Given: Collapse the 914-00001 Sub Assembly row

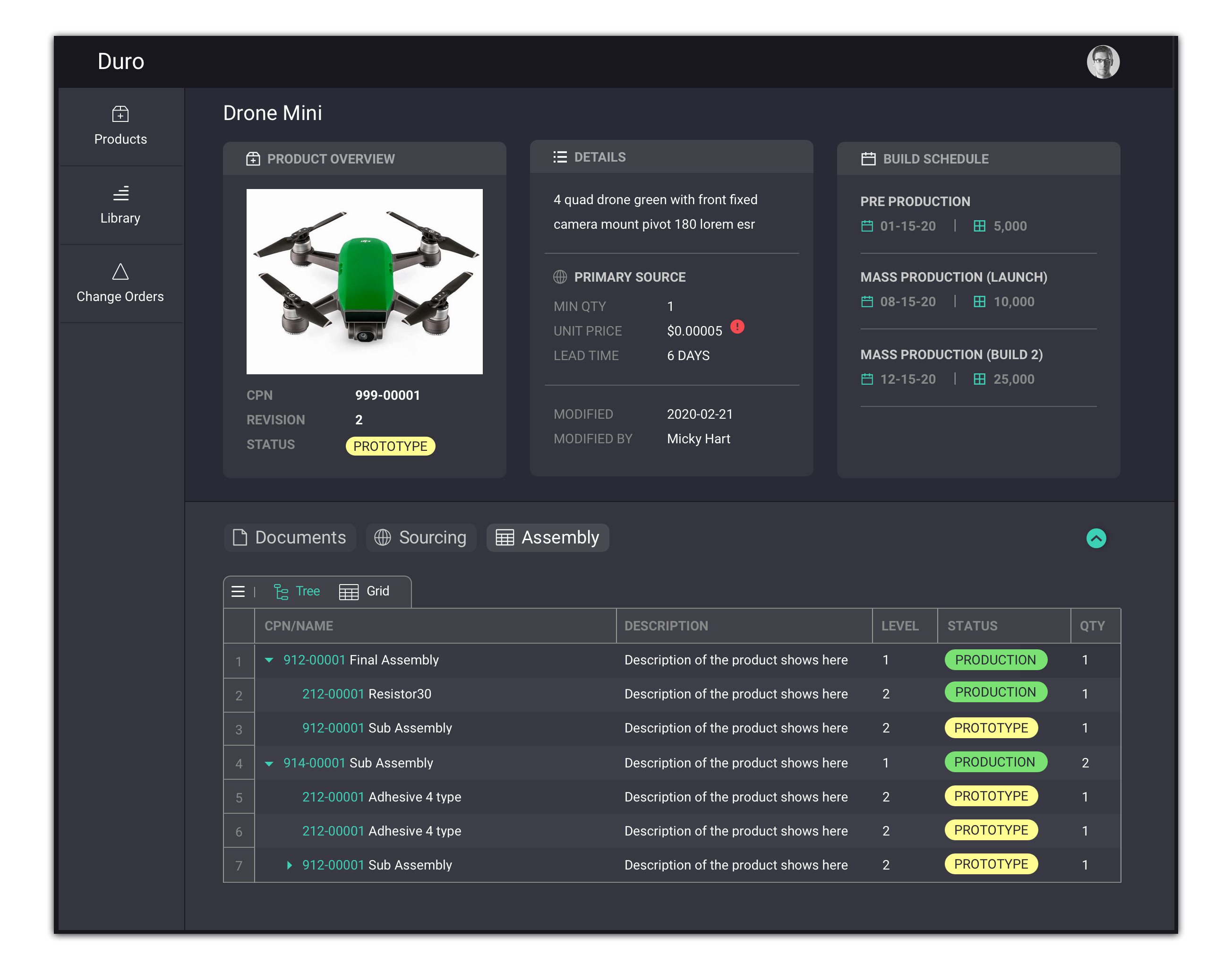Looking at the screenshot, I should (269, 763).
